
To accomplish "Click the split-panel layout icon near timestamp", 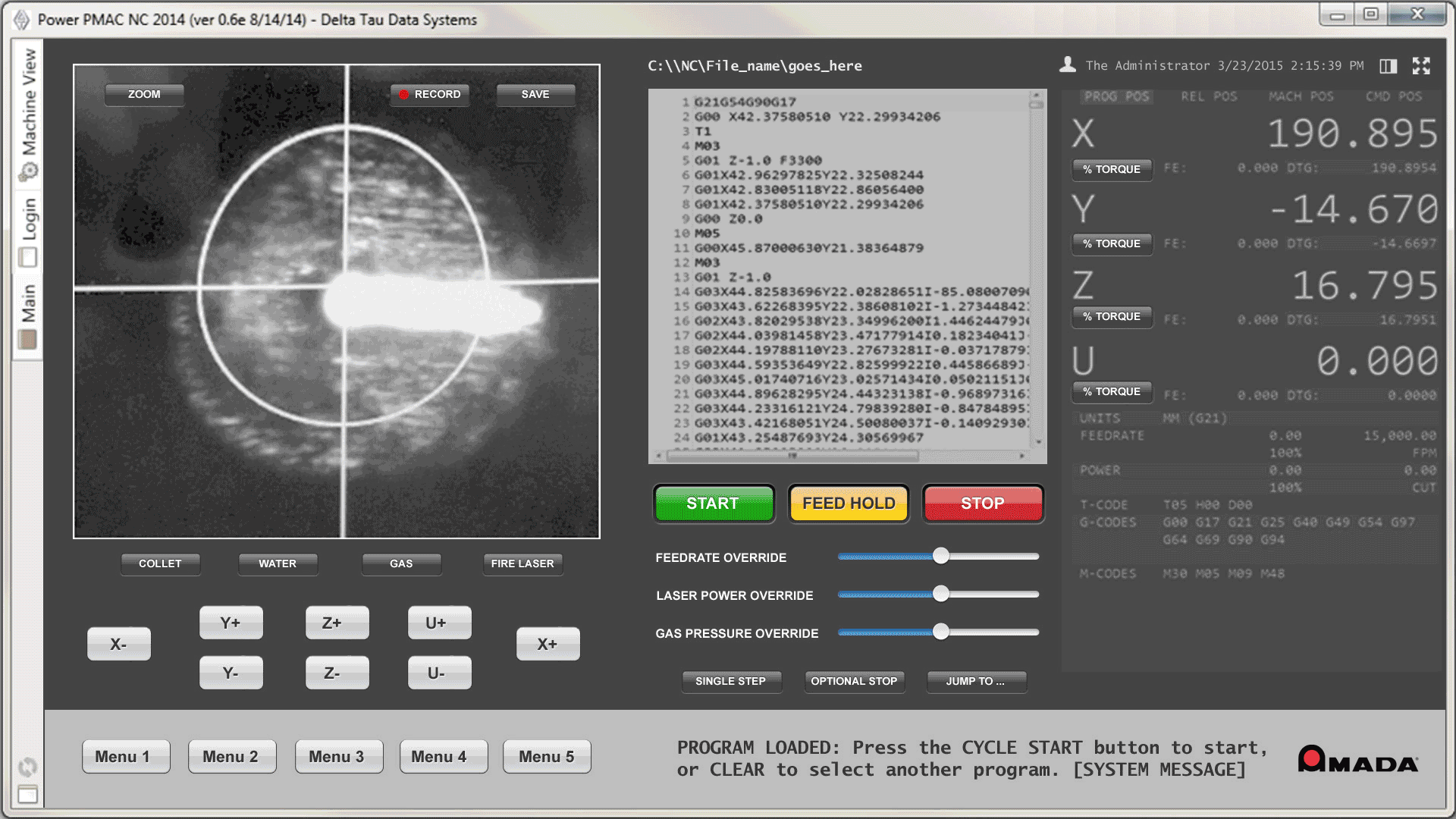I will click(1388, 66).
